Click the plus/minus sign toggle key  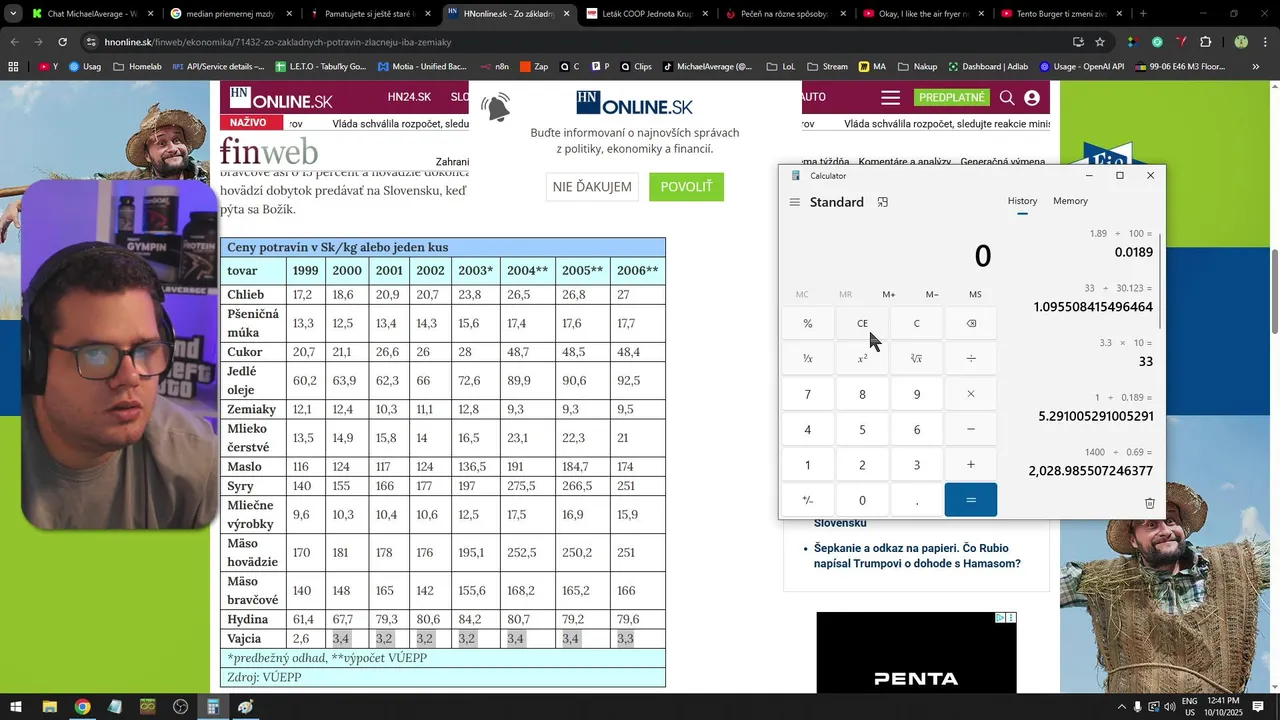click(808, 500)
